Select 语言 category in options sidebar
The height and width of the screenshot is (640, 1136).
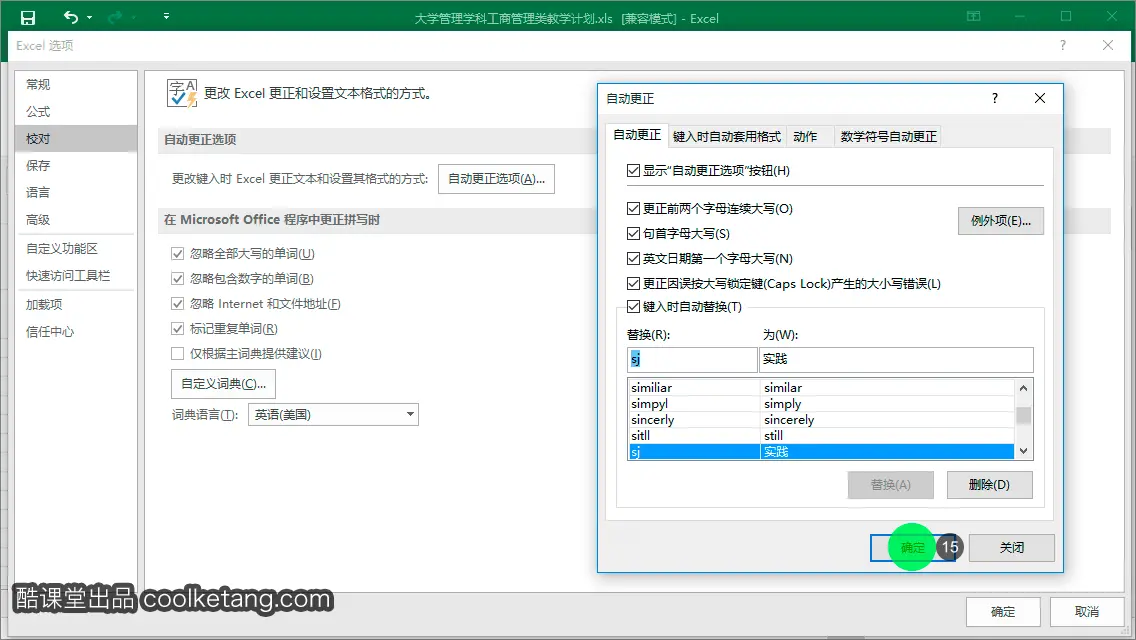pos(75,192)
